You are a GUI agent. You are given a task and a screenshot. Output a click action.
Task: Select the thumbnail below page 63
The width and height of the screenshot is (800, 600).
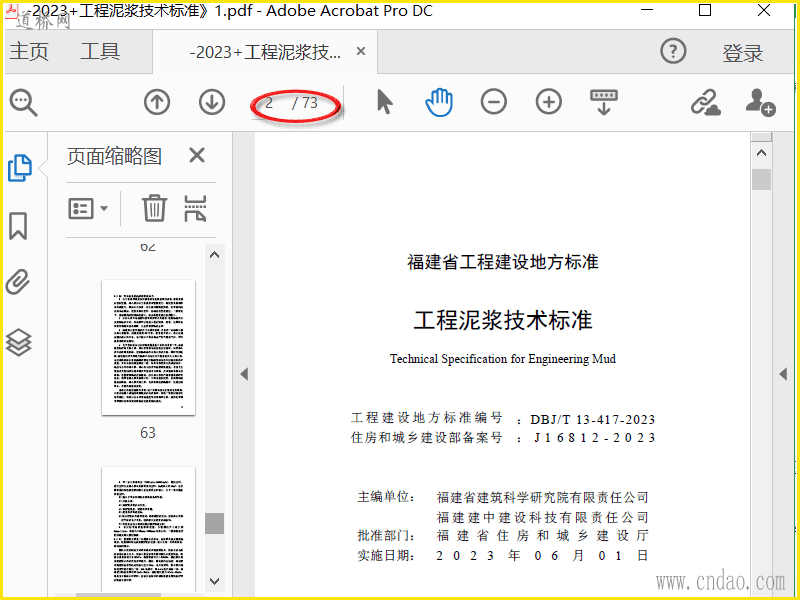click(x=148, y=530)
